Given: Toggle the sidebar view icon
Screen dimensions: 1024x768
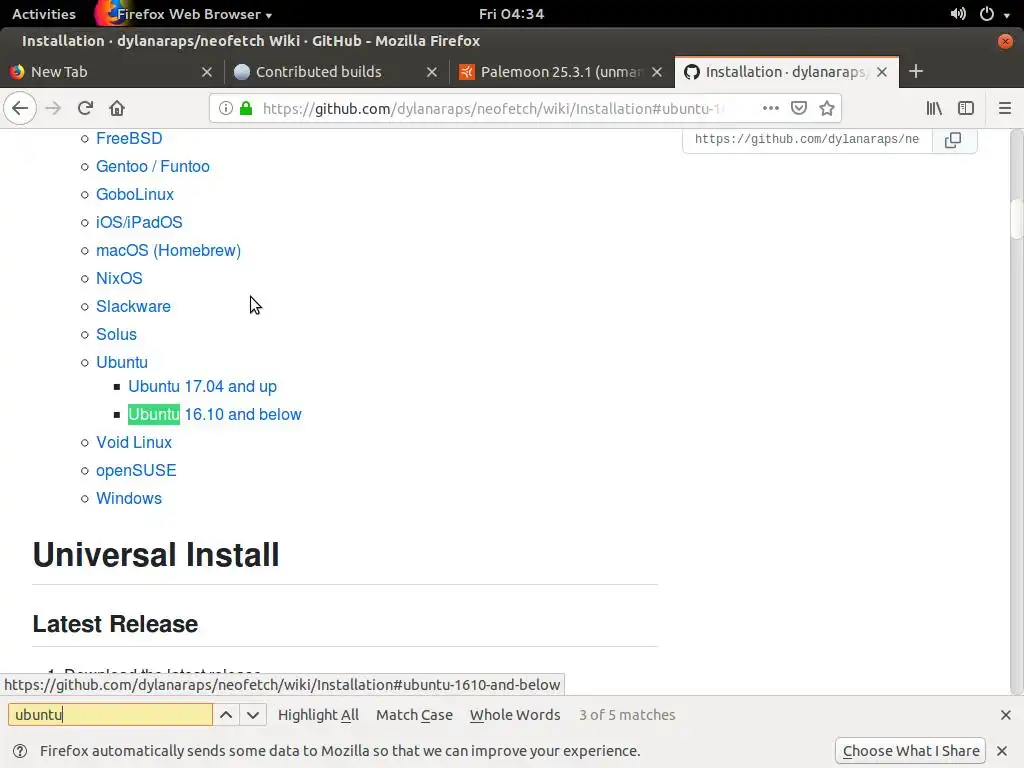Looking at the screenshot, I should click(x=966, y=108).
